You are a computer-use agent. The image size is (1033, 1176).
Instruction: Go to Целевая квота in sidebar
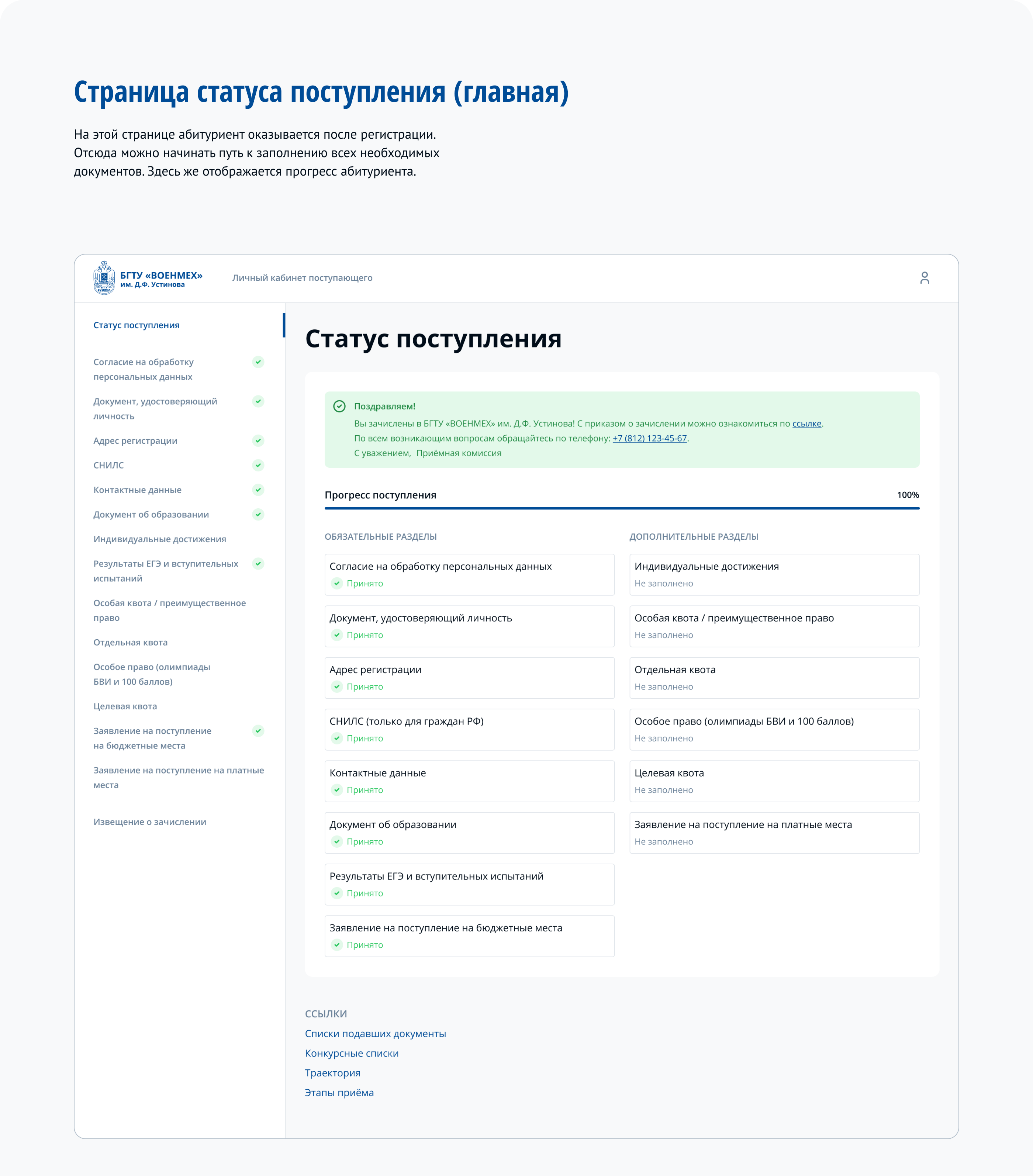(125, 706)
